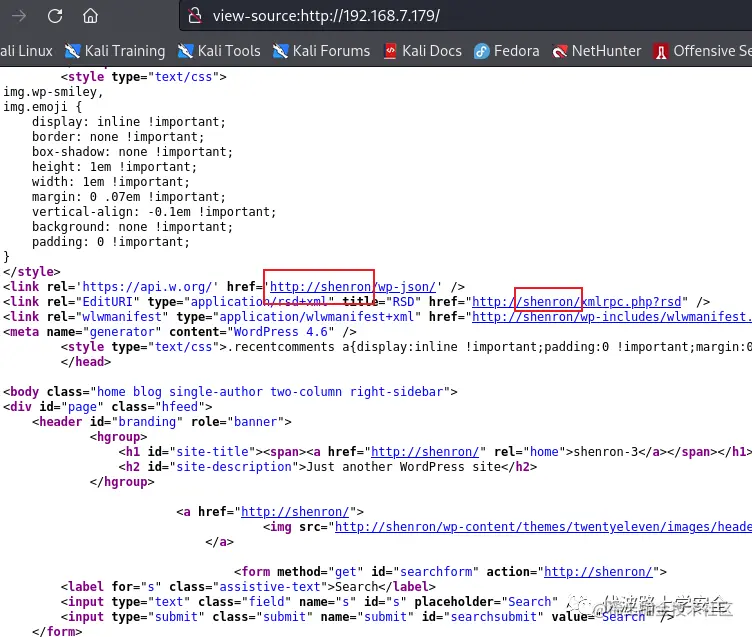Click the Kali Forums bookmark icon
This screenshot has height=637, width=752.
coord(280,51)
